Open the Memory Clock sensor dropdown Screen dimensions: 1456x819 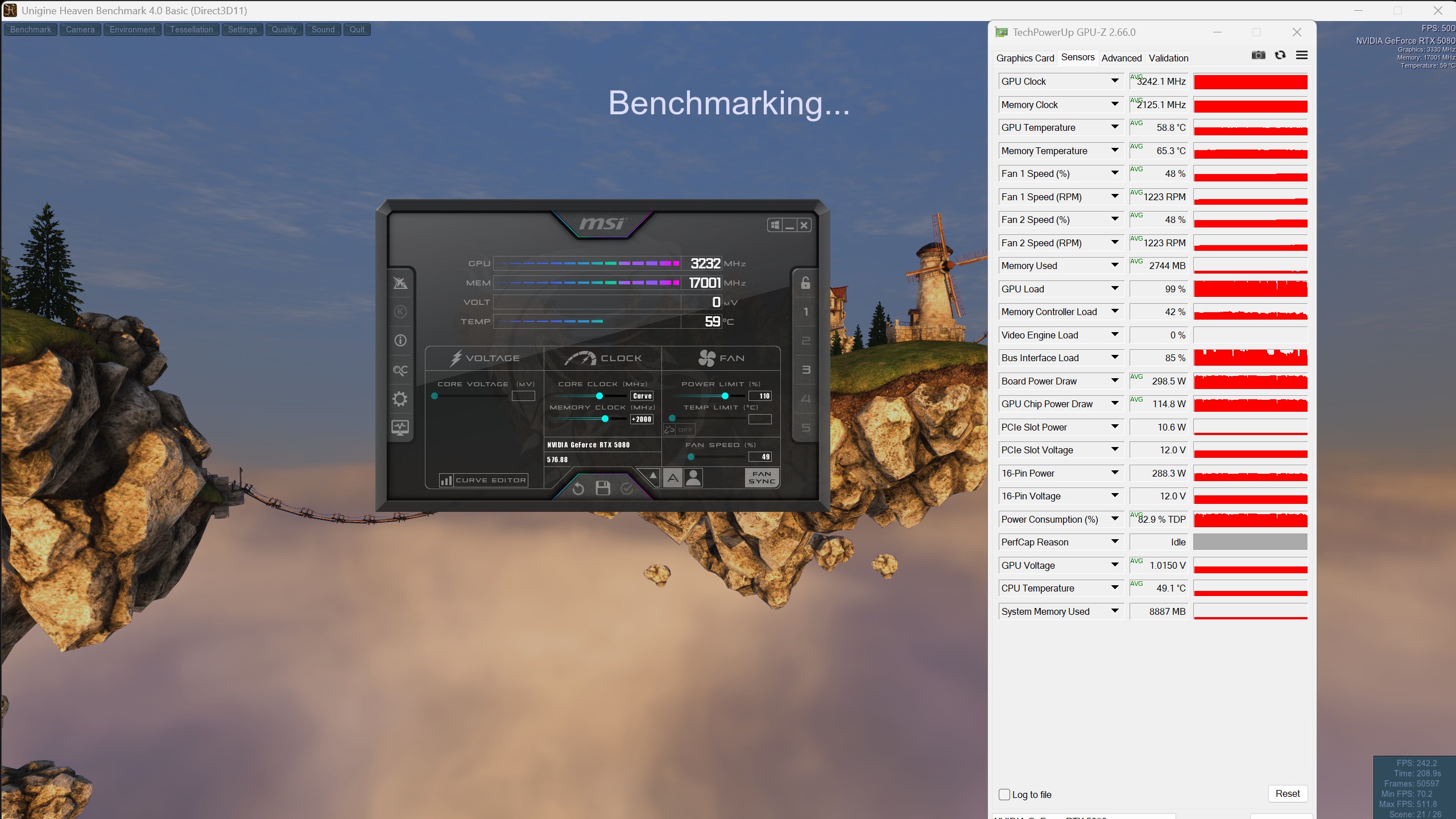pyautogui.click(x=1115, y=105)
